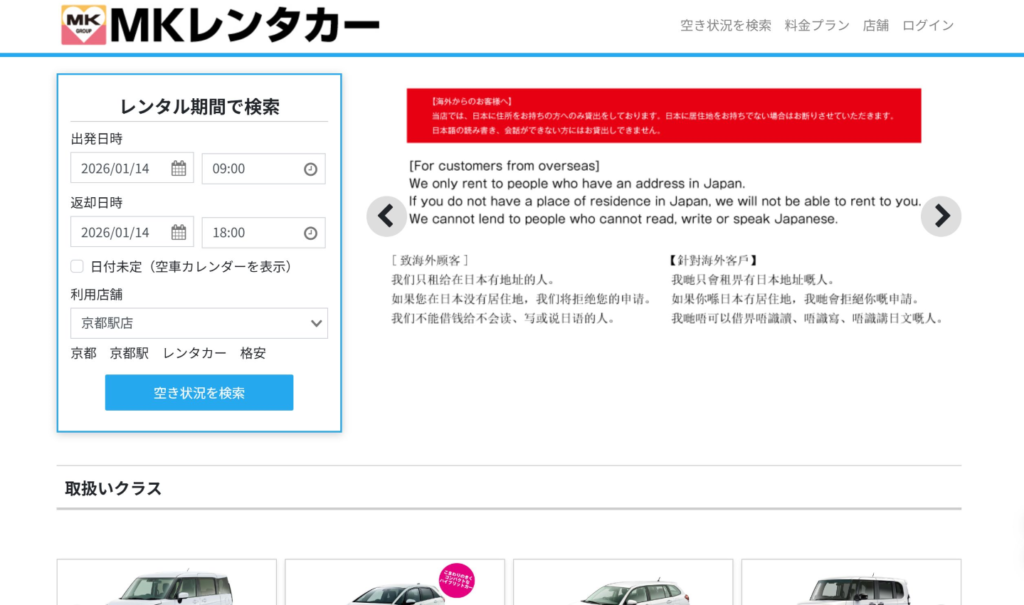Enable the 日付未定 checkbox
This screenshot has height=605, width=1024.
coord(77,267)
